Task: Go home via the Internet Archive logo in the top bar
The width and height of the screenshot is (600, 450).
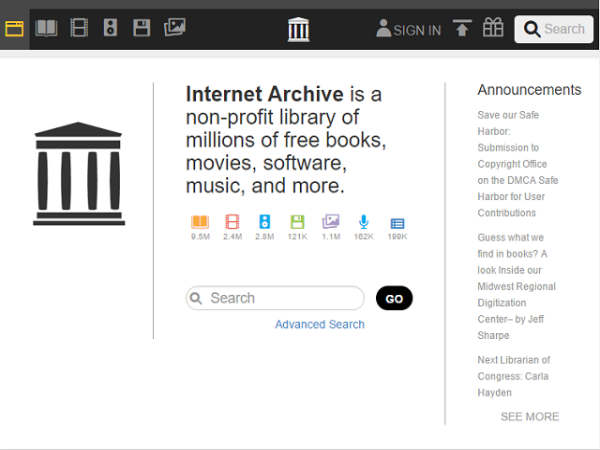Action: pos(298,29)
